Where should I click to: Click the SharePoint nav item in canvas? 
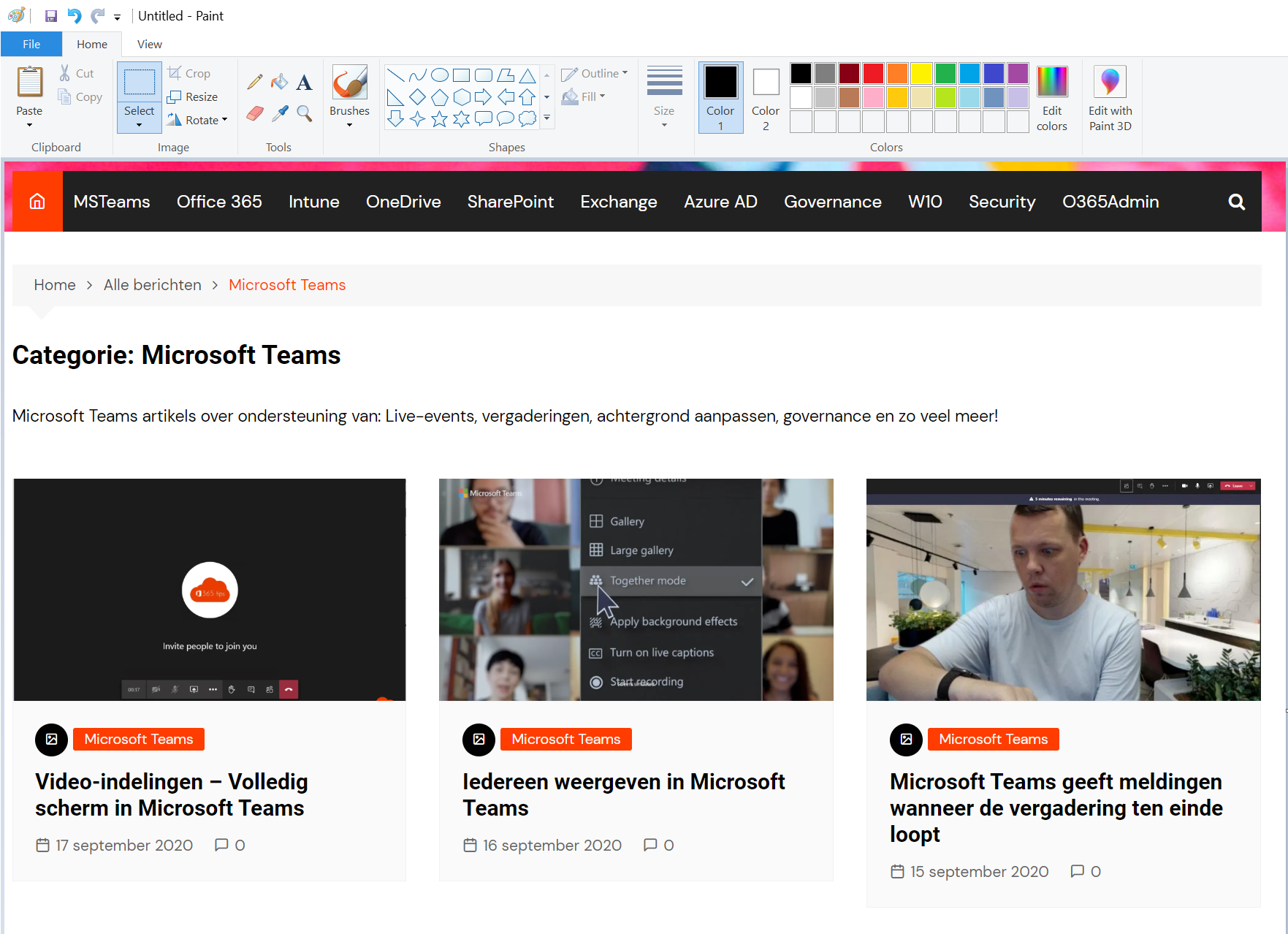pyautogui.click(x=510, y=202)
